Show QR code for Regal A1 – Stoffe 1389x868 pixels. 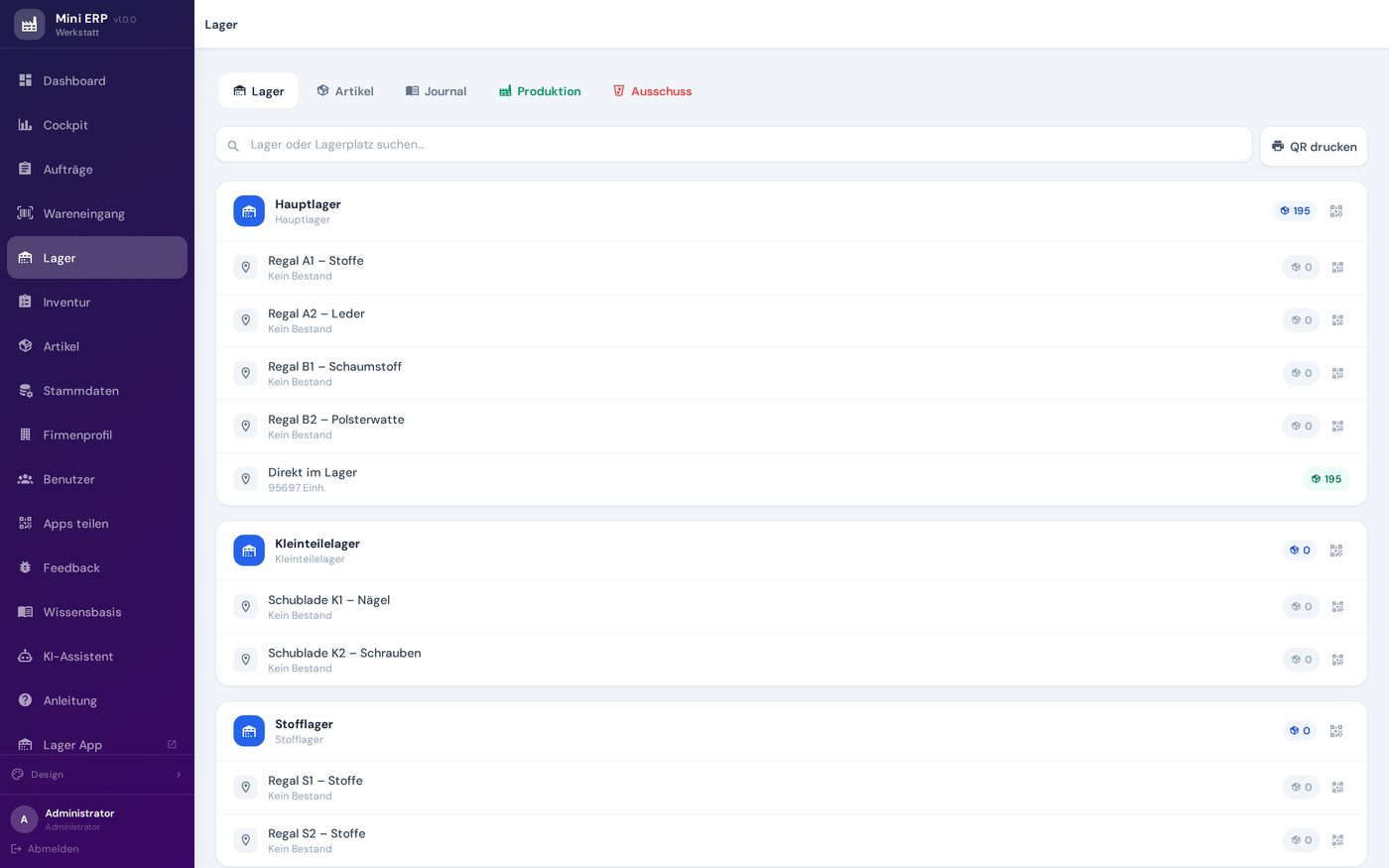point(1337,268)
